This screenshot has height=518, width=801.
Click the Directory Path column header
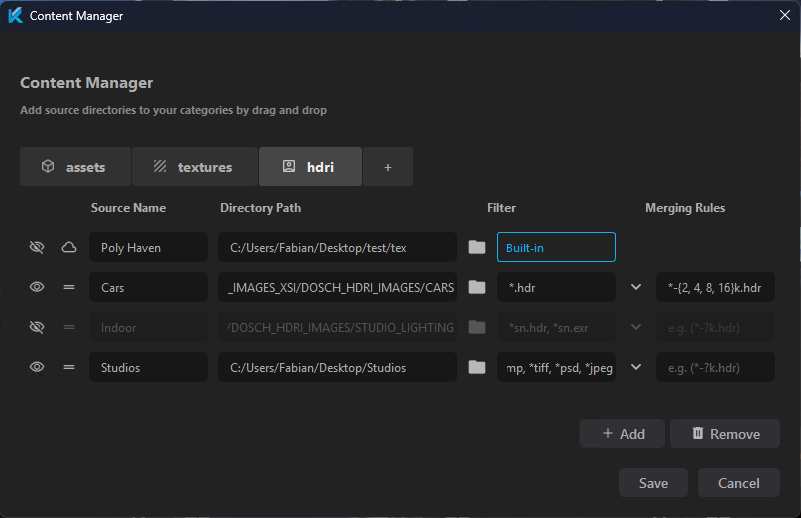[261, 208]
